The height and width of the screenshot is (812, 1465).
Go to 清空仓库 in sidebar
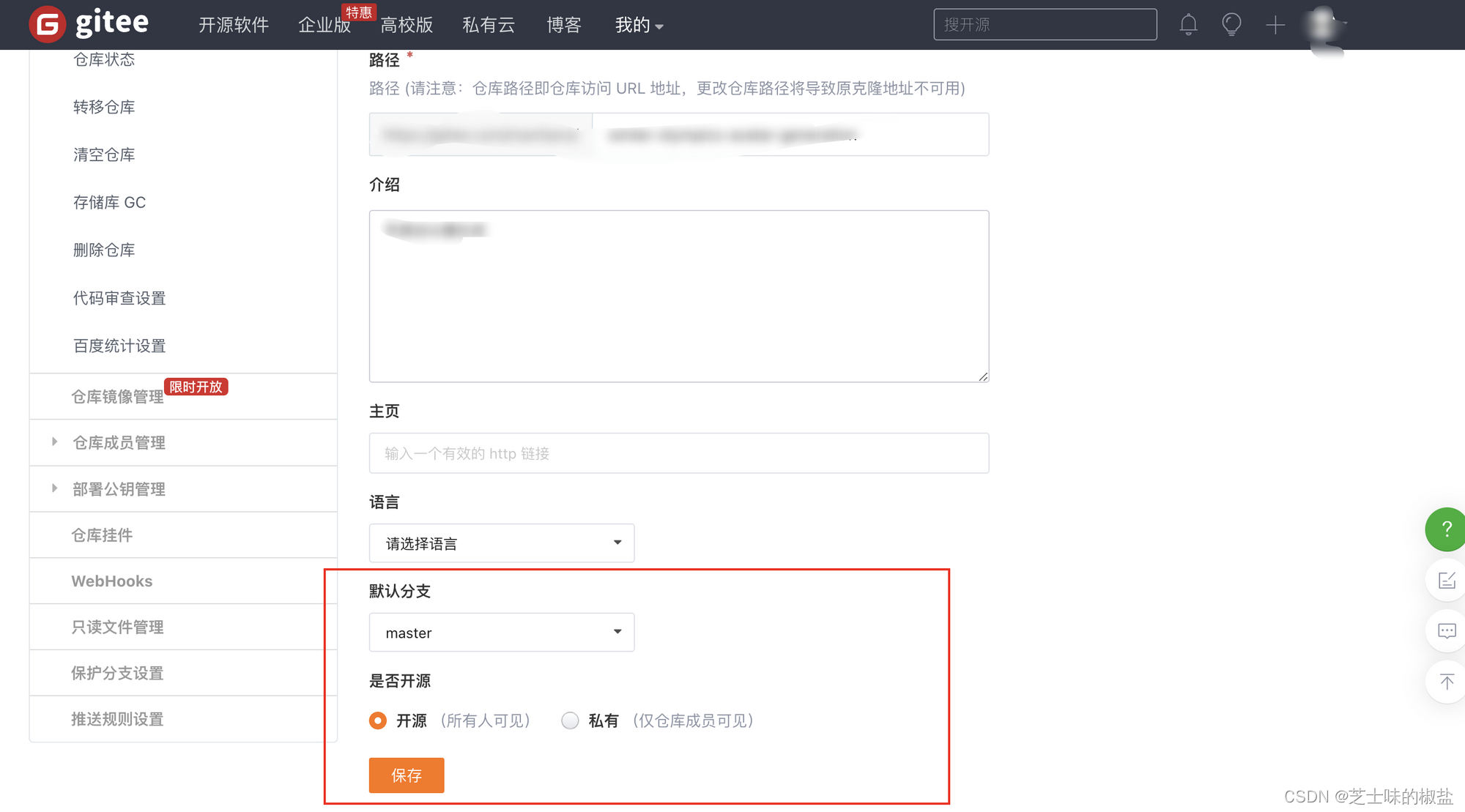coord(104,154)
